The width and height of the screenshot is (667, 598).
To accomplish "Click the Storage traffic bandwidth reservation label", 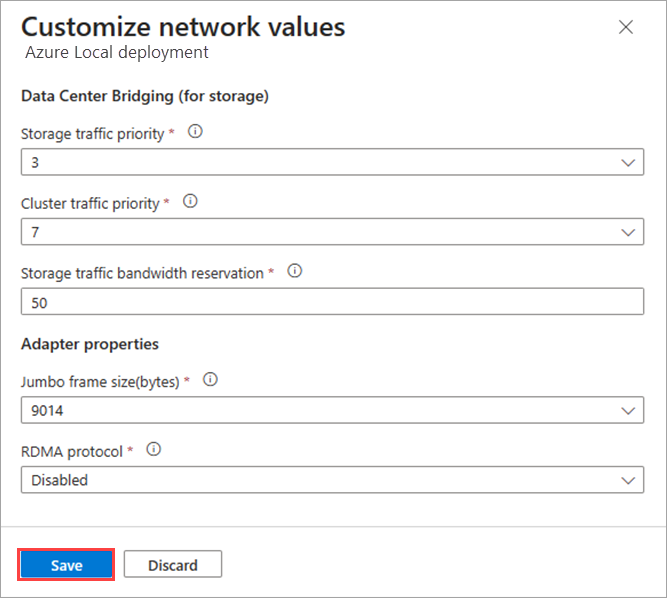I will (x=142, y=272).
